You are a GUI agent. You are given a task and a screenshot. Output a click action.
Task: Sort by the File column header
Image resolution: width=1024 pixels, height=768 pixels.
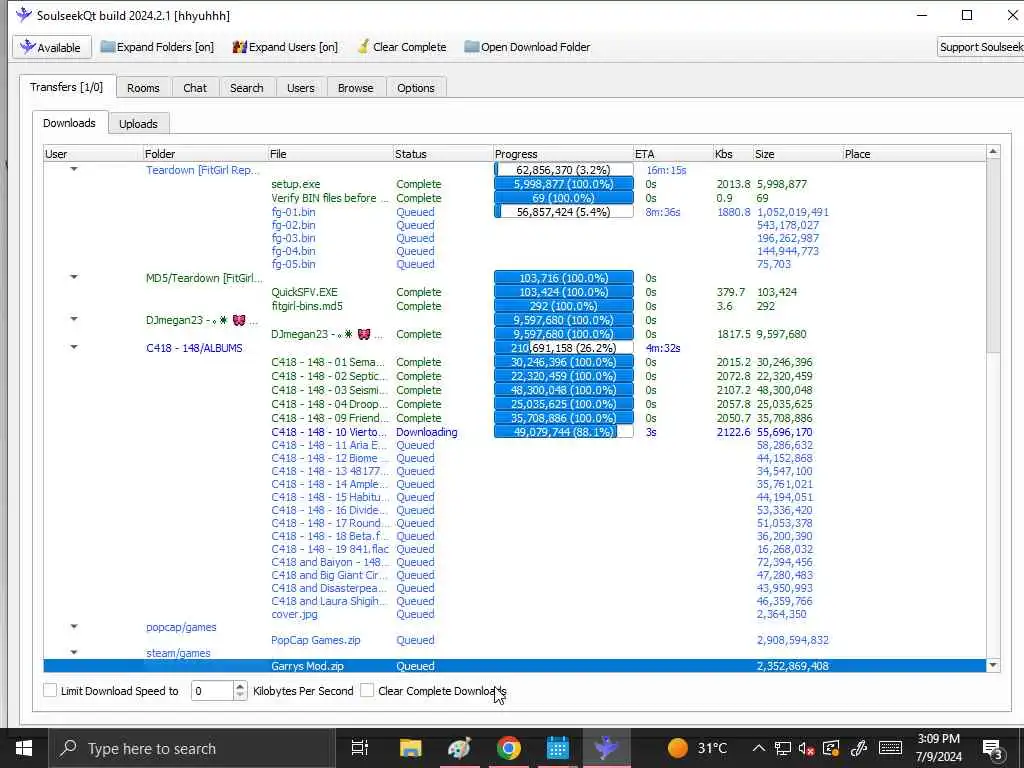click(330, 154)
